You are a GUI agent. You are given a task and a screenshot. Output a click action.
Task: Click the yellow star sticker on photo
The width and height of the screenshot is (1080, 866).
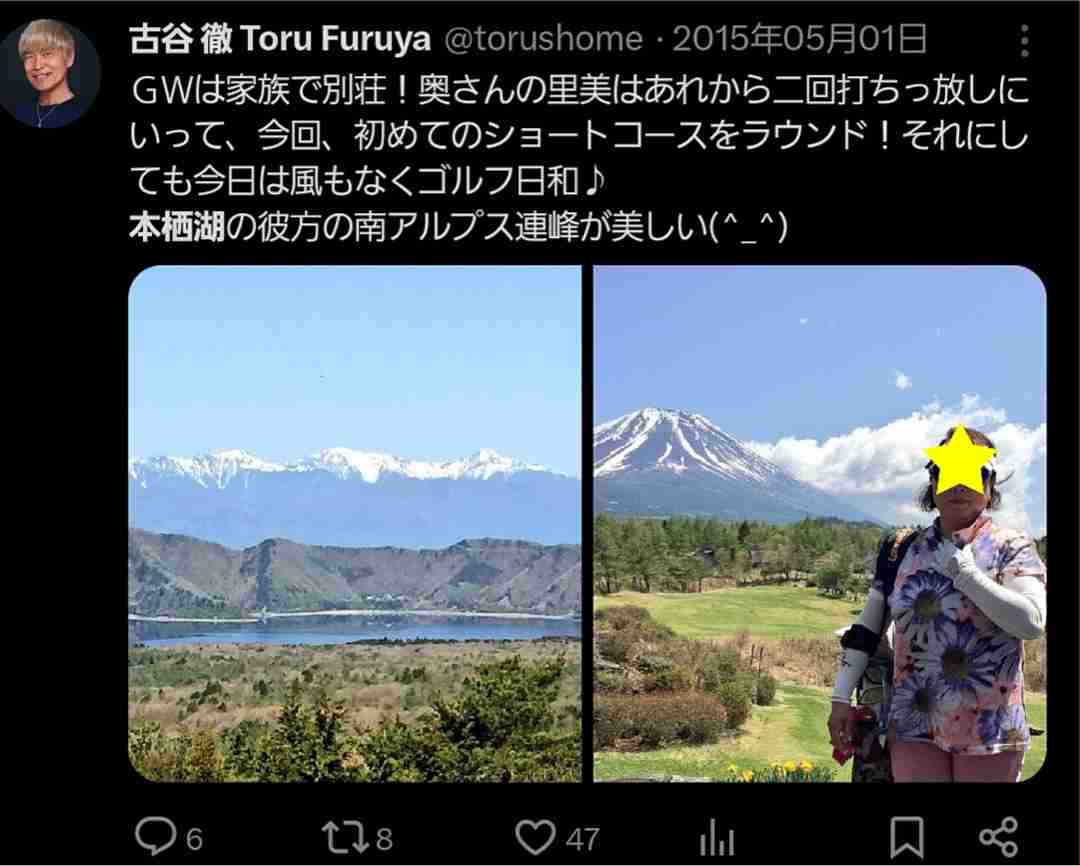pyautogui.click(x=959, y=460)
